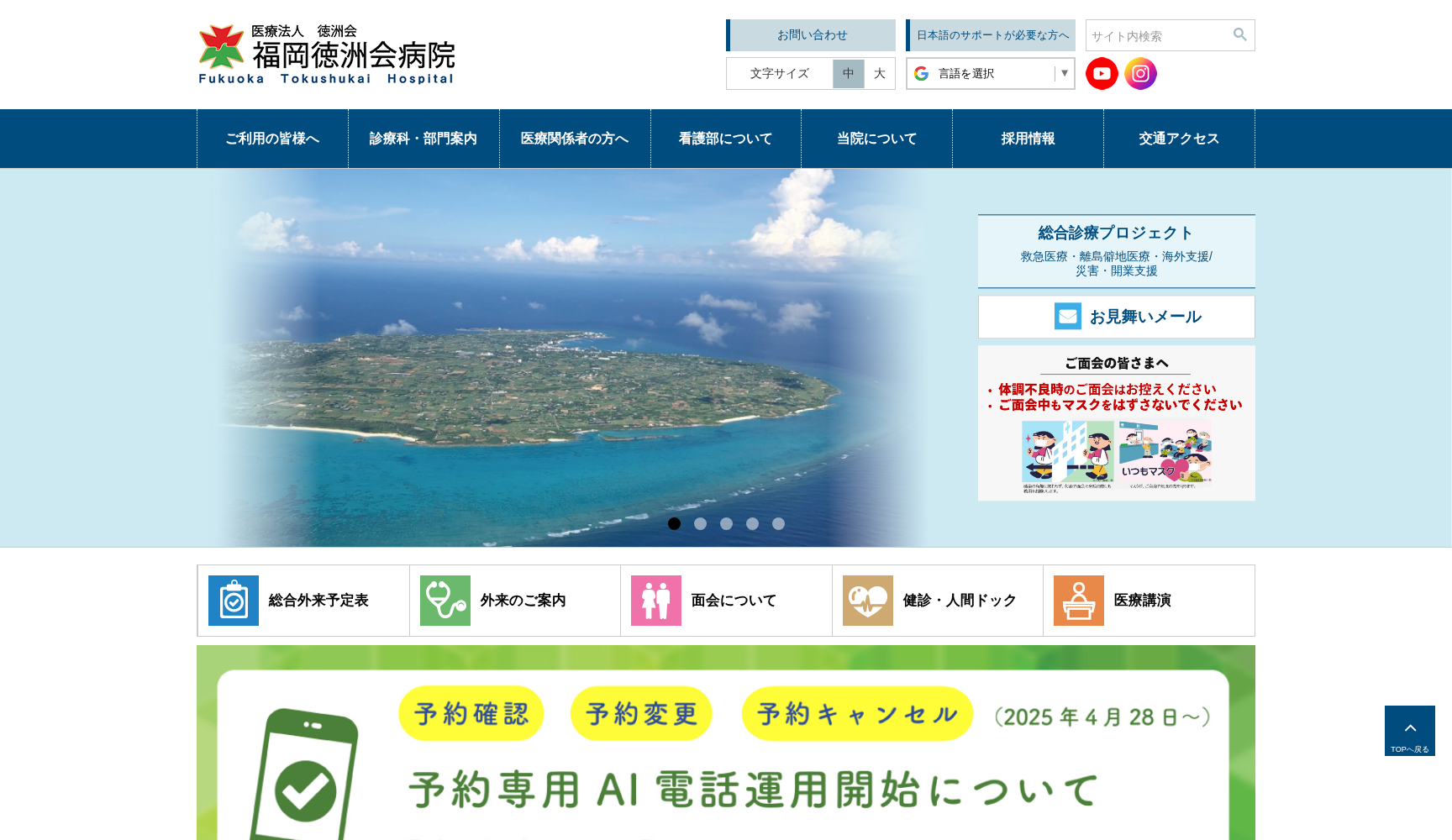Screen dimensions: 1452x840
Task: Click the pink visitors icon
Action: point(656,601)
